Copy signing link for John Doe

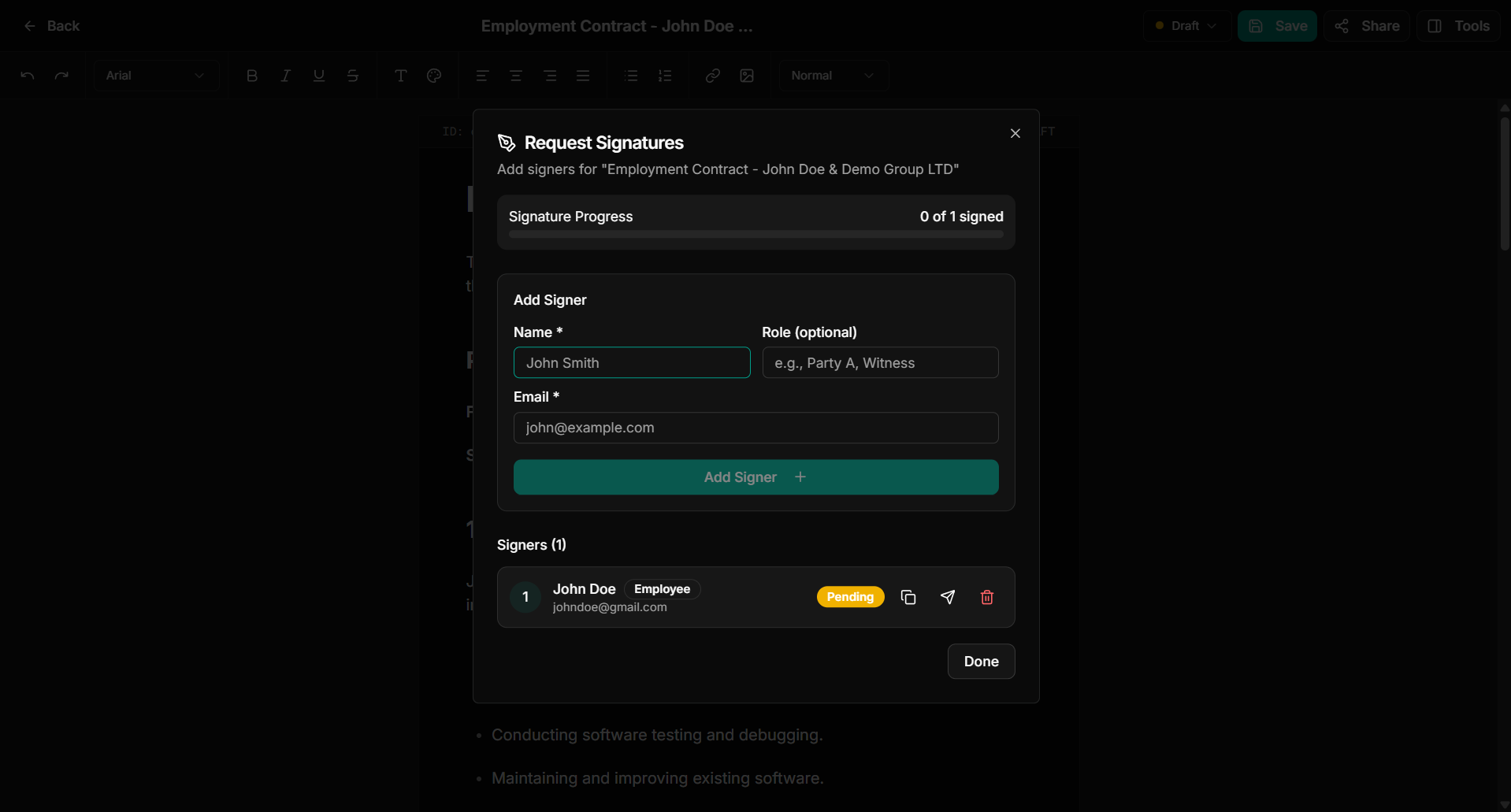(908, 597)
